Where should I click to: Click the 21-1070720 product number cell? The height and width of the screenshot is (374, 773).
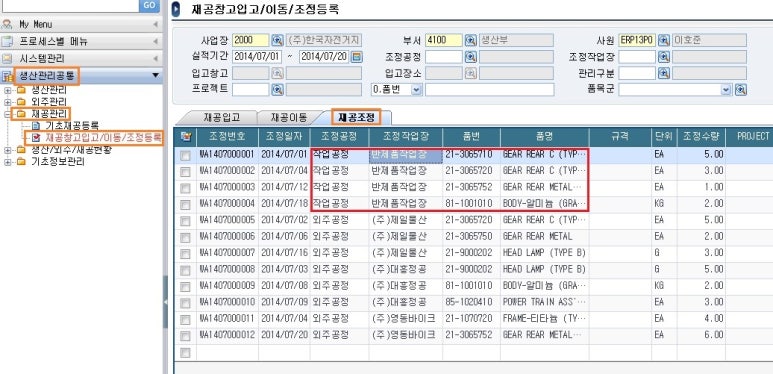[471, 319]
